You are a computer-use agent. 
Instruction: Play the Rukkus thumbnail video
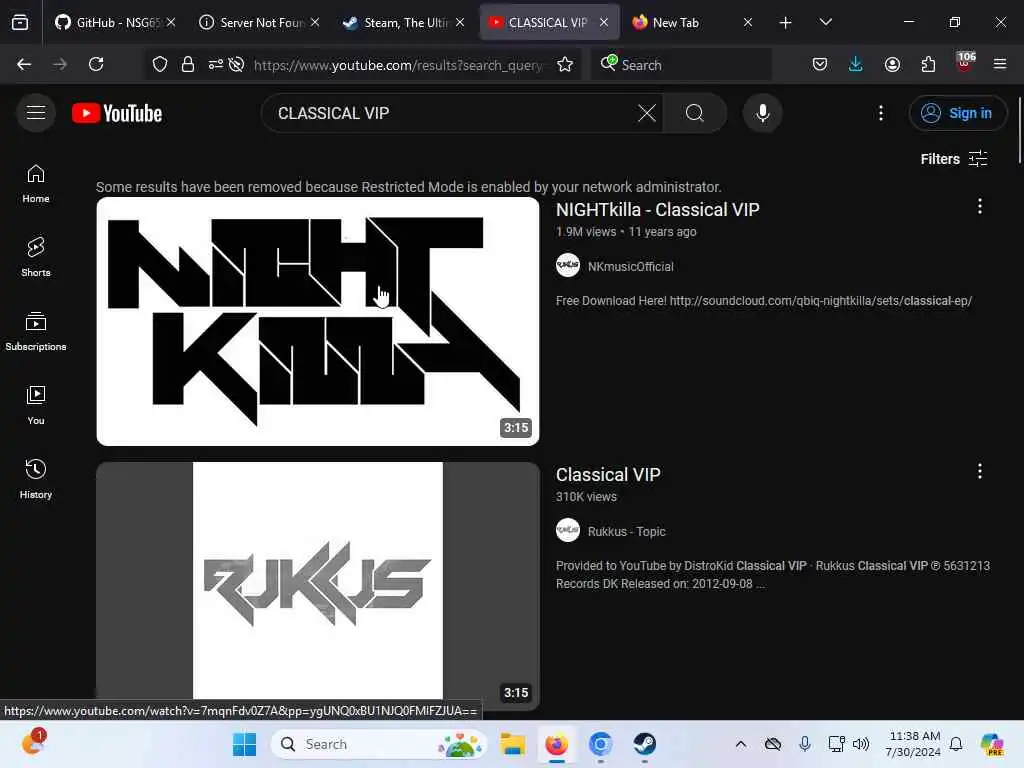[x=318, y=586]
